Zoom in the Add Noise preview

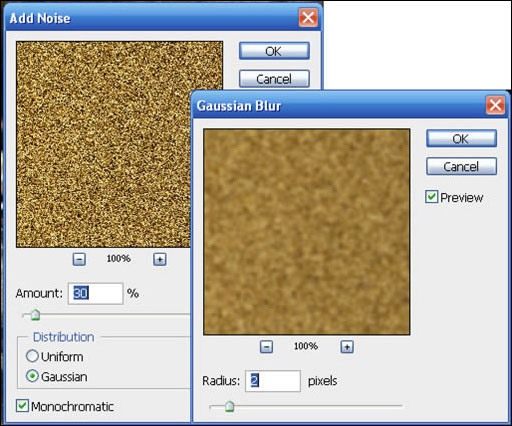pyautogui.click(x=160, y=259)
